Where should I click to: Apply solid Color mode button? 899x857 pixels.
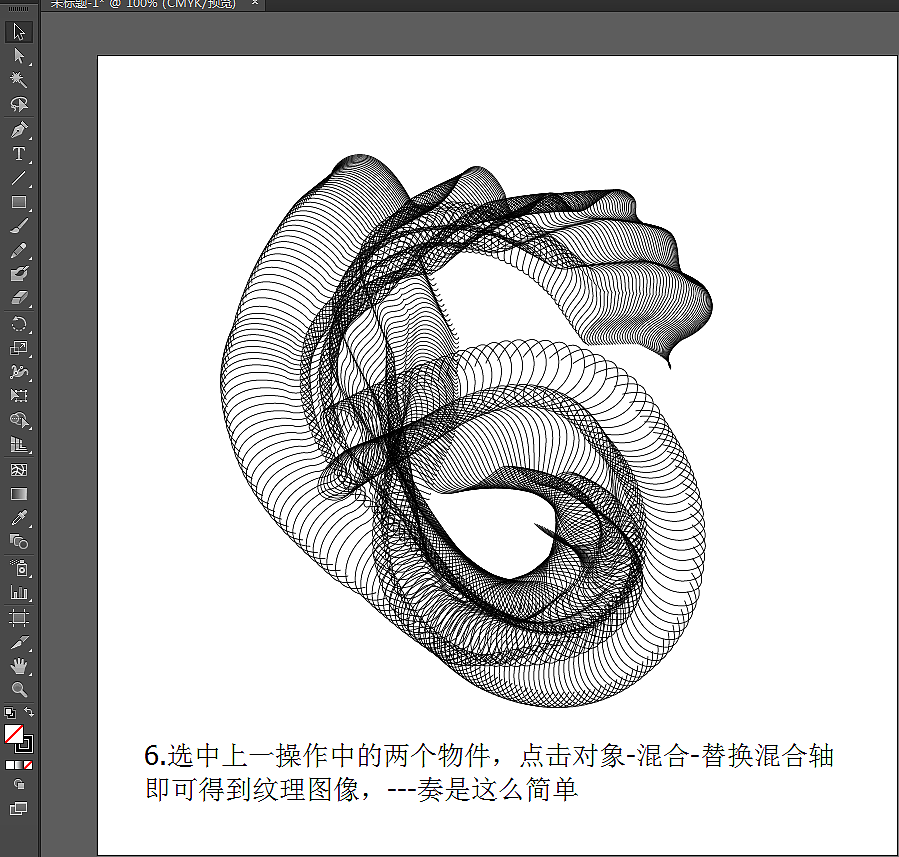click(x=9, y=765)
